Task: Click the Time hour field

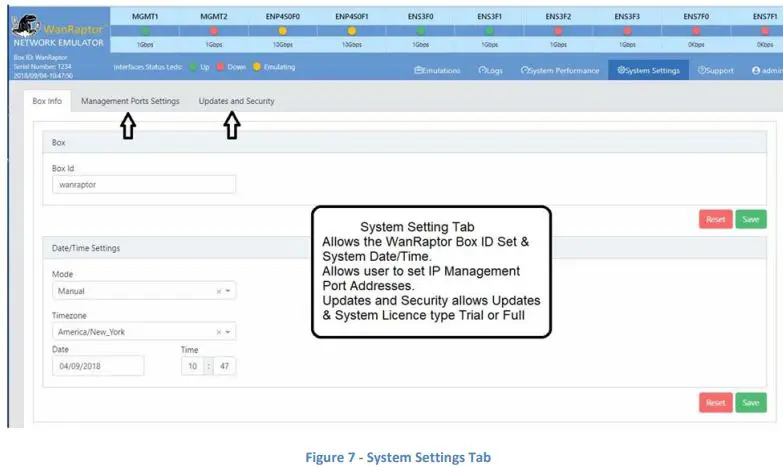Action: [x=193, y=366]
